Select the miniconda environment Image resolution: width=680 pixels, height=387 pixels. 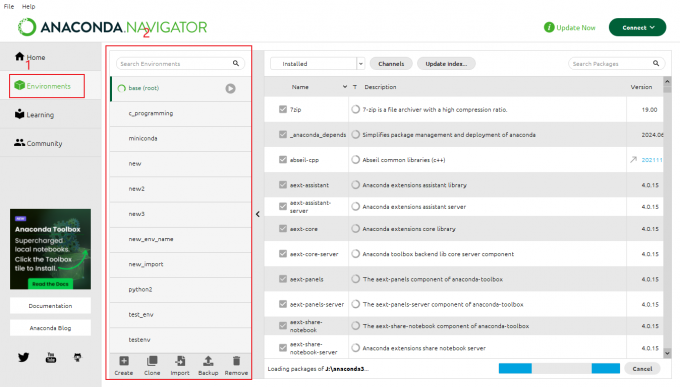(x=180, y=138)
